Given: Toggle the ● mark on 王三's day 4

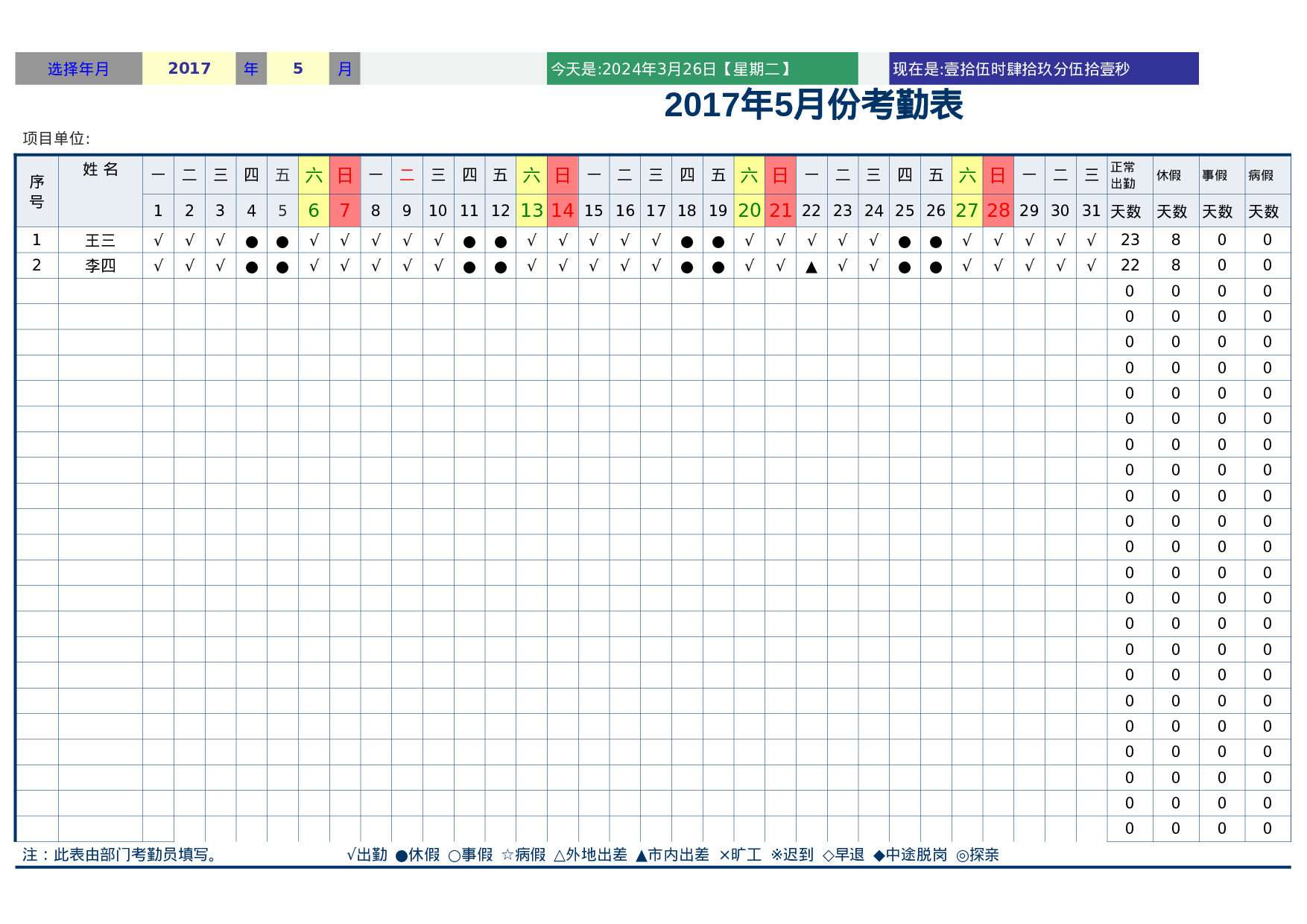Looking at the screenshot, I should coord(250,240).
